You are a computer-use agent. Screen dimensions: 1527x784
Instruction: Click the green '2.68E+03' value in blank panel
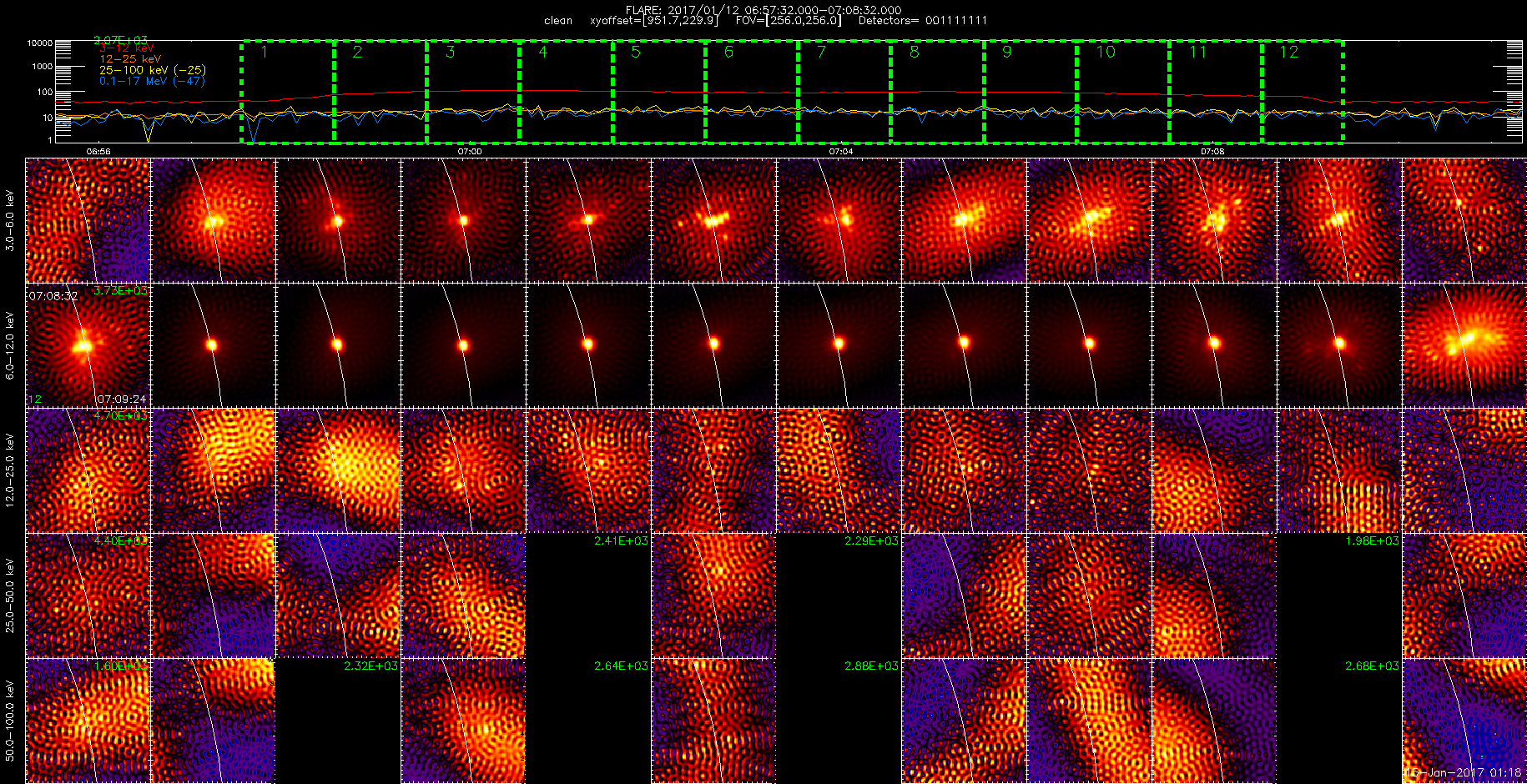tap(1372, 666)
